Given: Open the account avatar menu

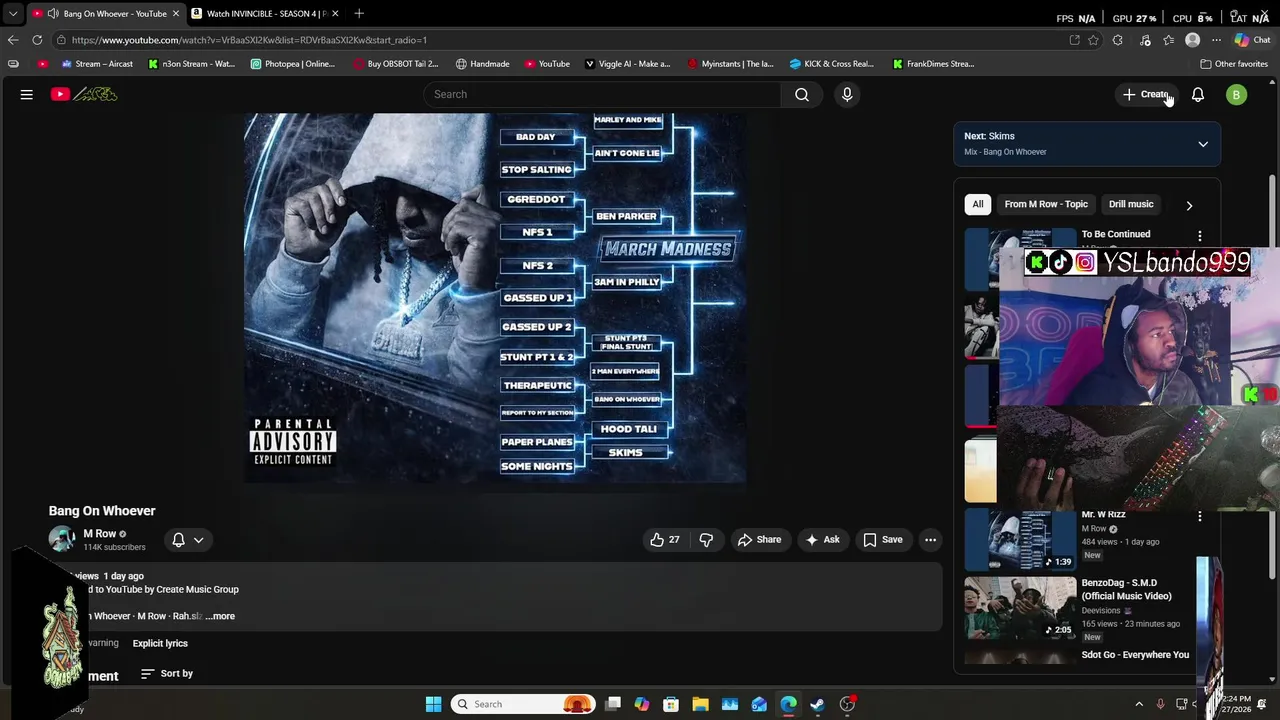Looking at the screenshot, I should click(1237, 94).
